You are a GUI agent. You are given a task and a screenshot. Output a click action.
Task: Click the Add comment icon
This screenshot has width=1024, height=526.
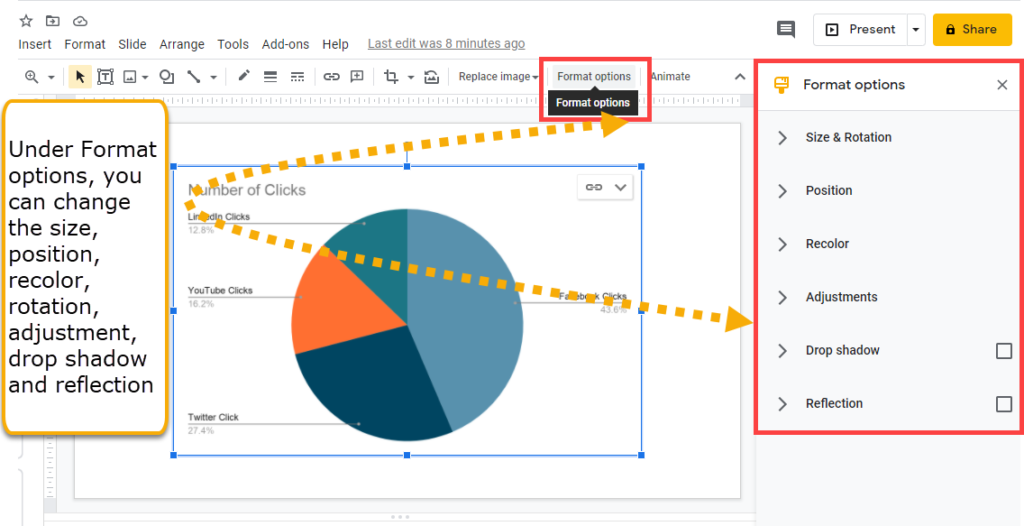357,76
